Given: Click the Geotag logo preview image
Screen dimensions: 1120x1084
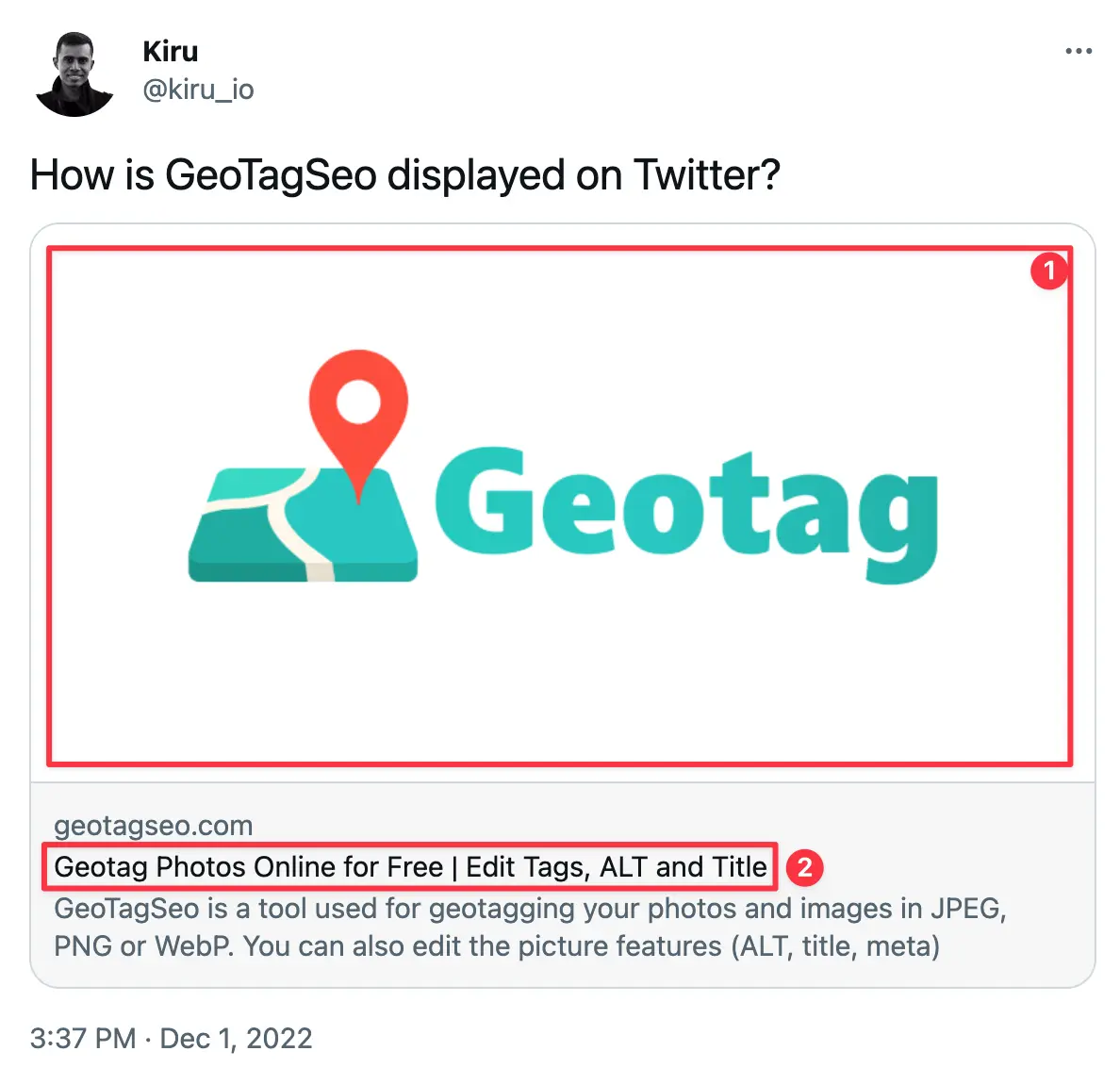Looking at the screenshot, I should (561, 504).
